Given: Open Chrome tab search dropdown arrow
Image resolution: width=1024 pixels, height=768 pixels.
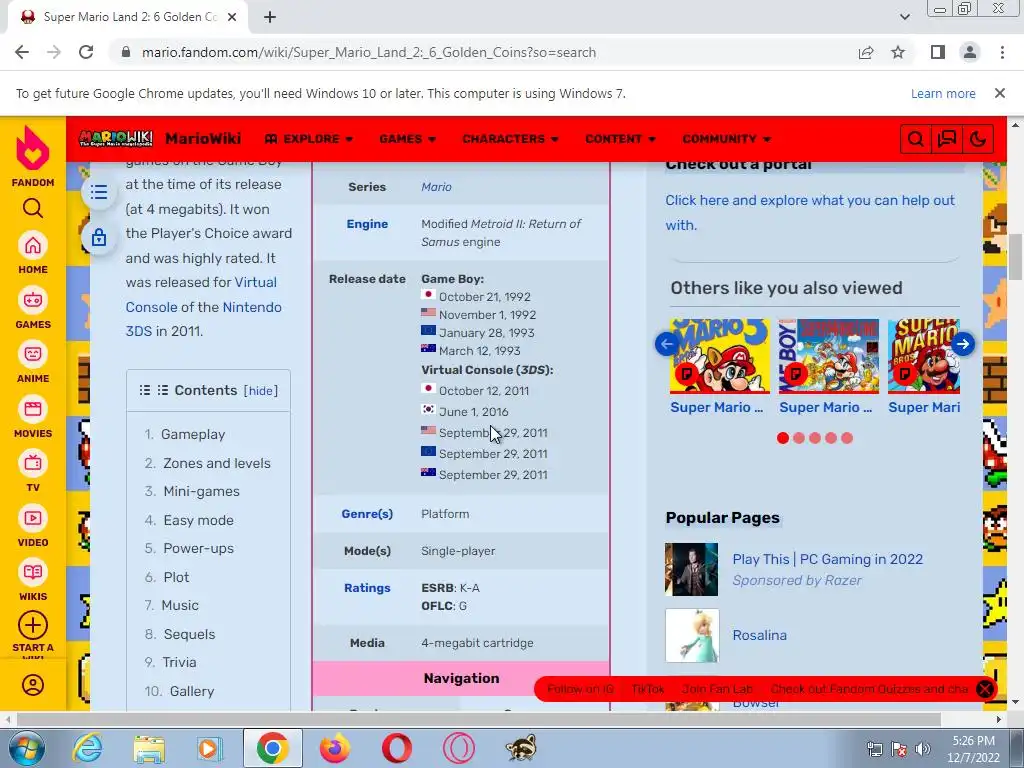Looking at the screenshot, I should pos(904,17).
